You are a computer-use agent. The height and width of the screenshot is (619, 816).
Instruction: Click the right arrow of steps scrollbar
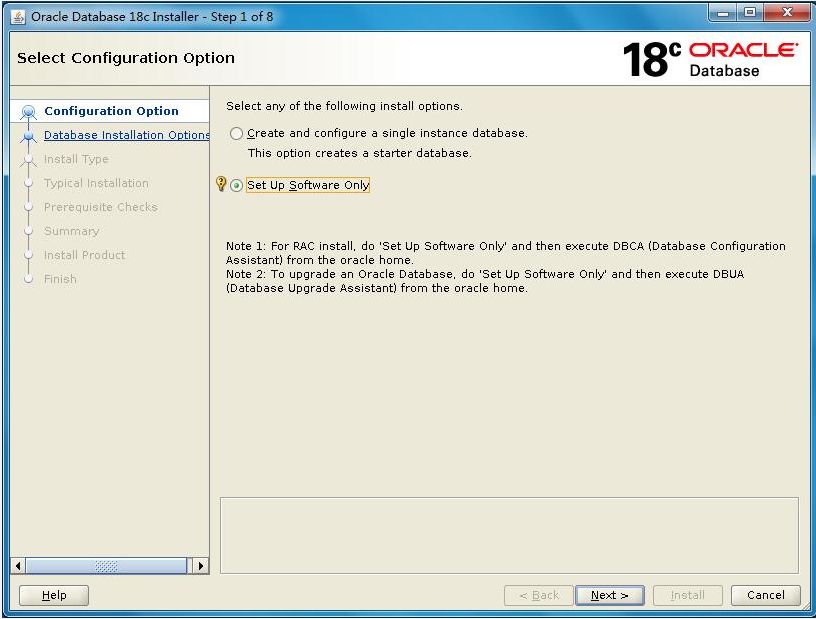tap(201, 565)
